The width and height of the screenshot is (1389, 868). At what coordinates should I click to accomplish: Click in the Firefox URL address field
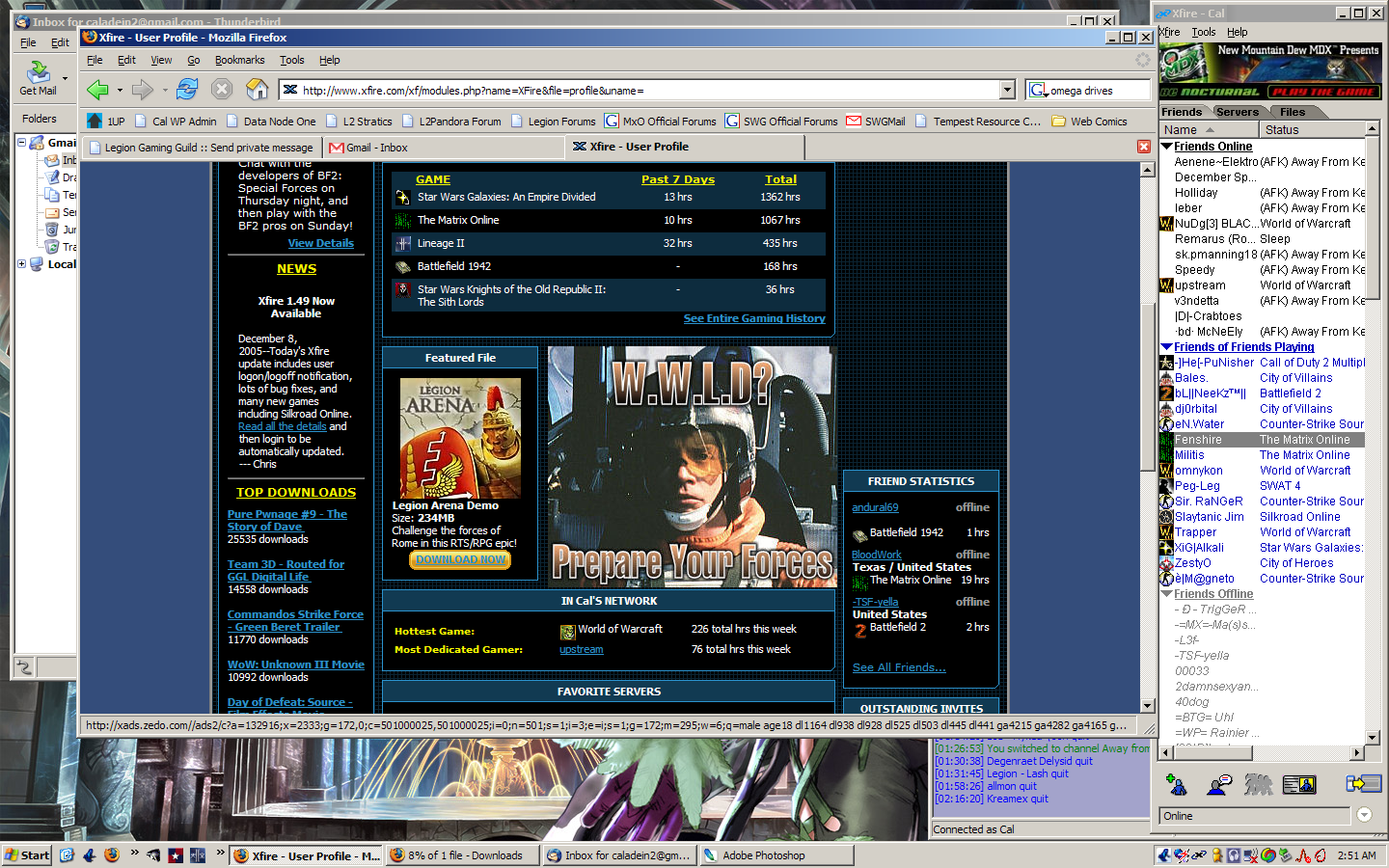coord(639,90)
